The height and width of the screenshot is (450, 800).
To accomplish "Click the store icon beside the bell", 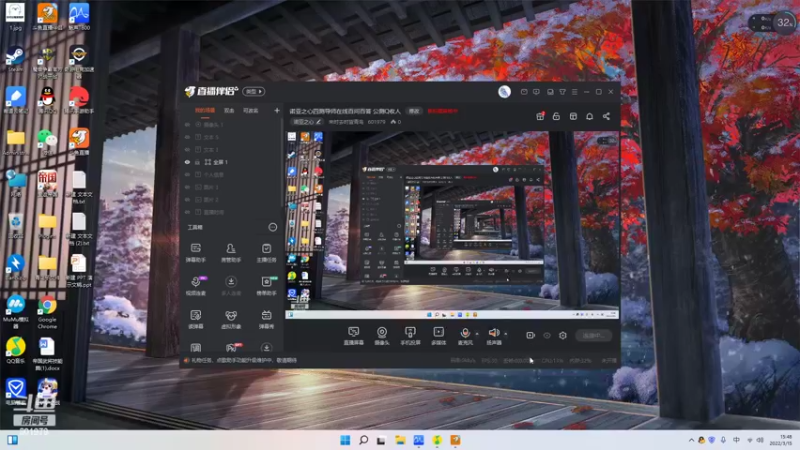I will tap(573, 116).
